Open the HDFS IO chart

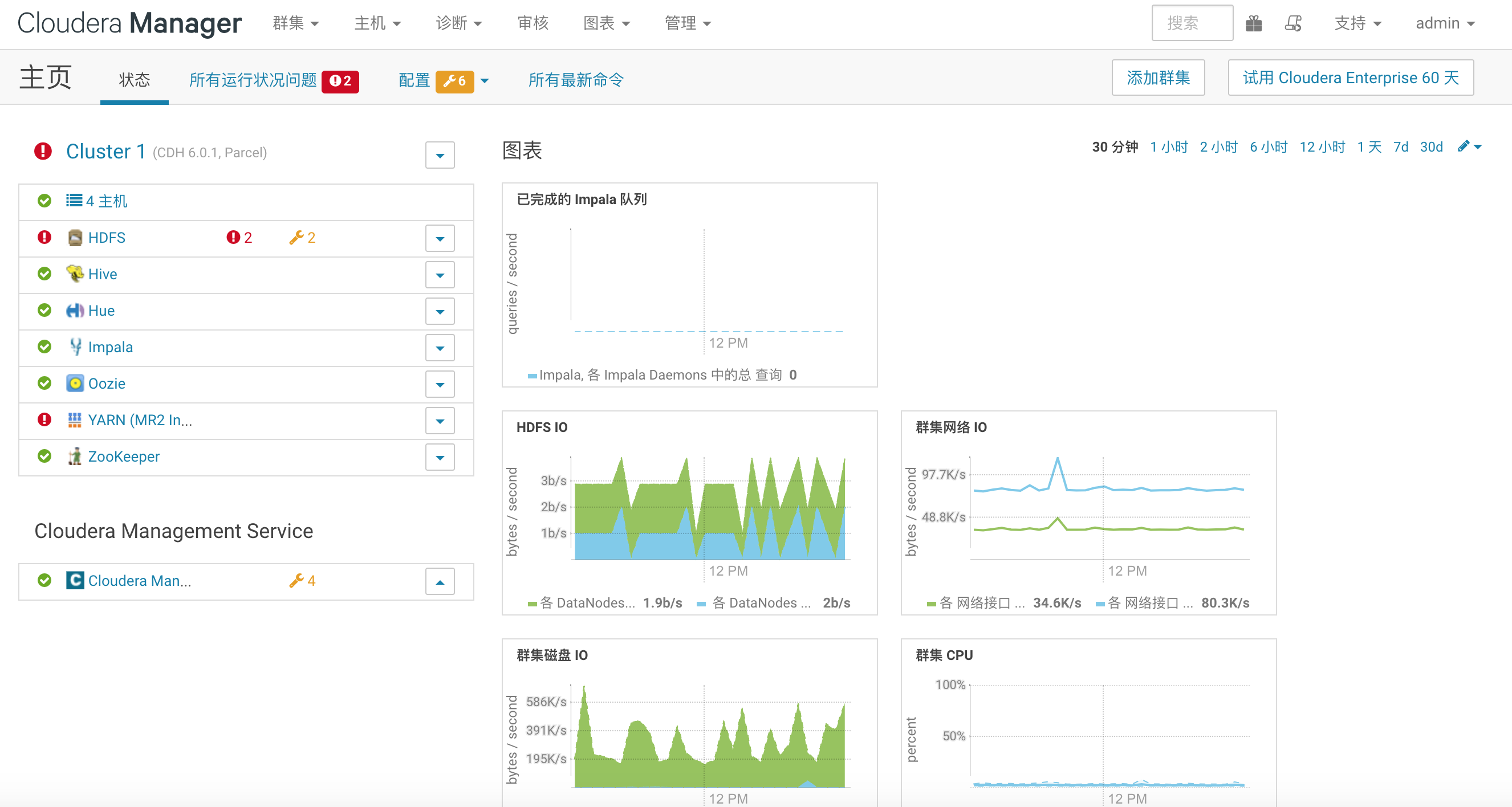click(690, 513)
